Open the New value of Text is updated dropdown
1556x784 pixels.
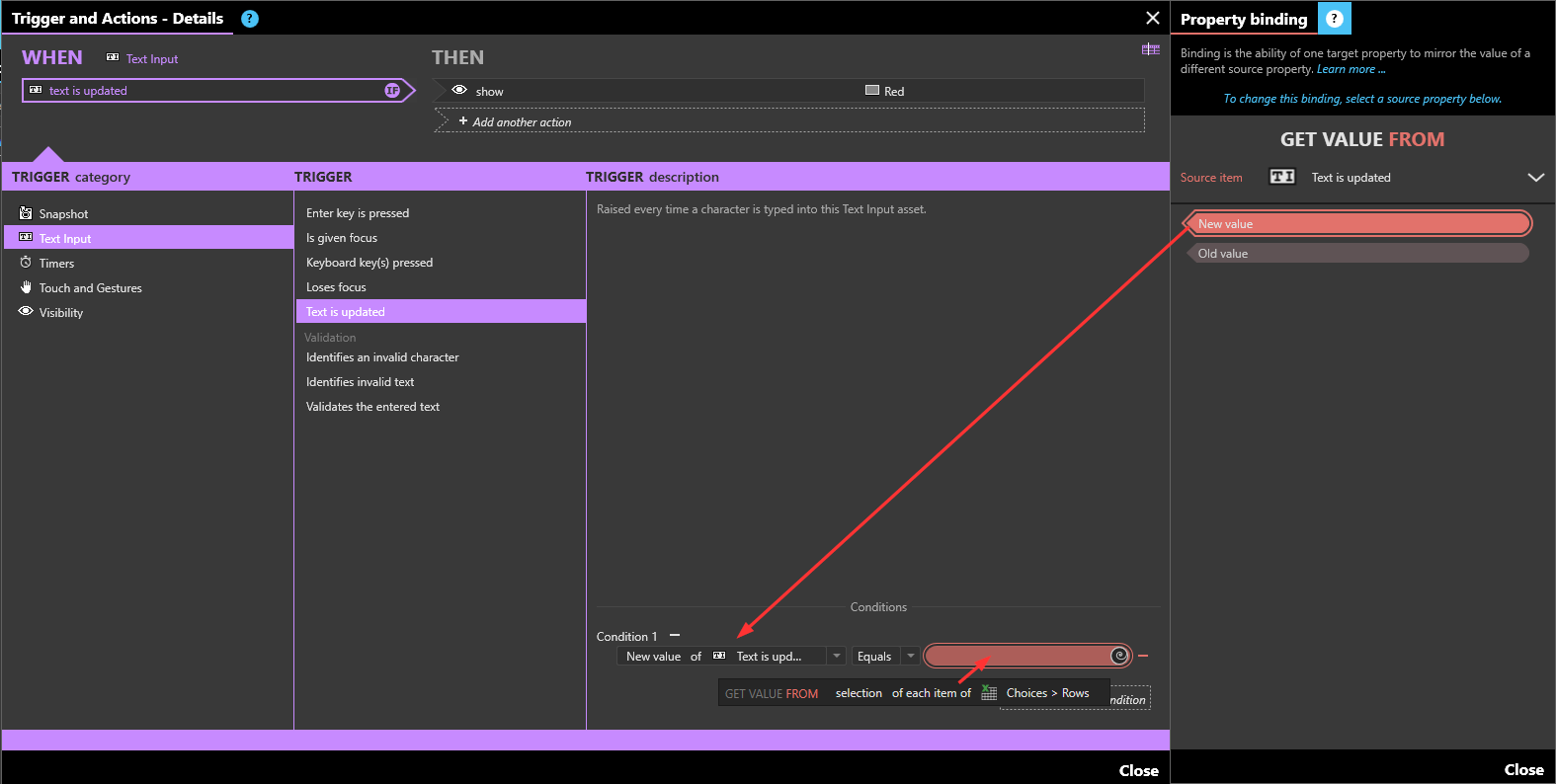[836, 657]
